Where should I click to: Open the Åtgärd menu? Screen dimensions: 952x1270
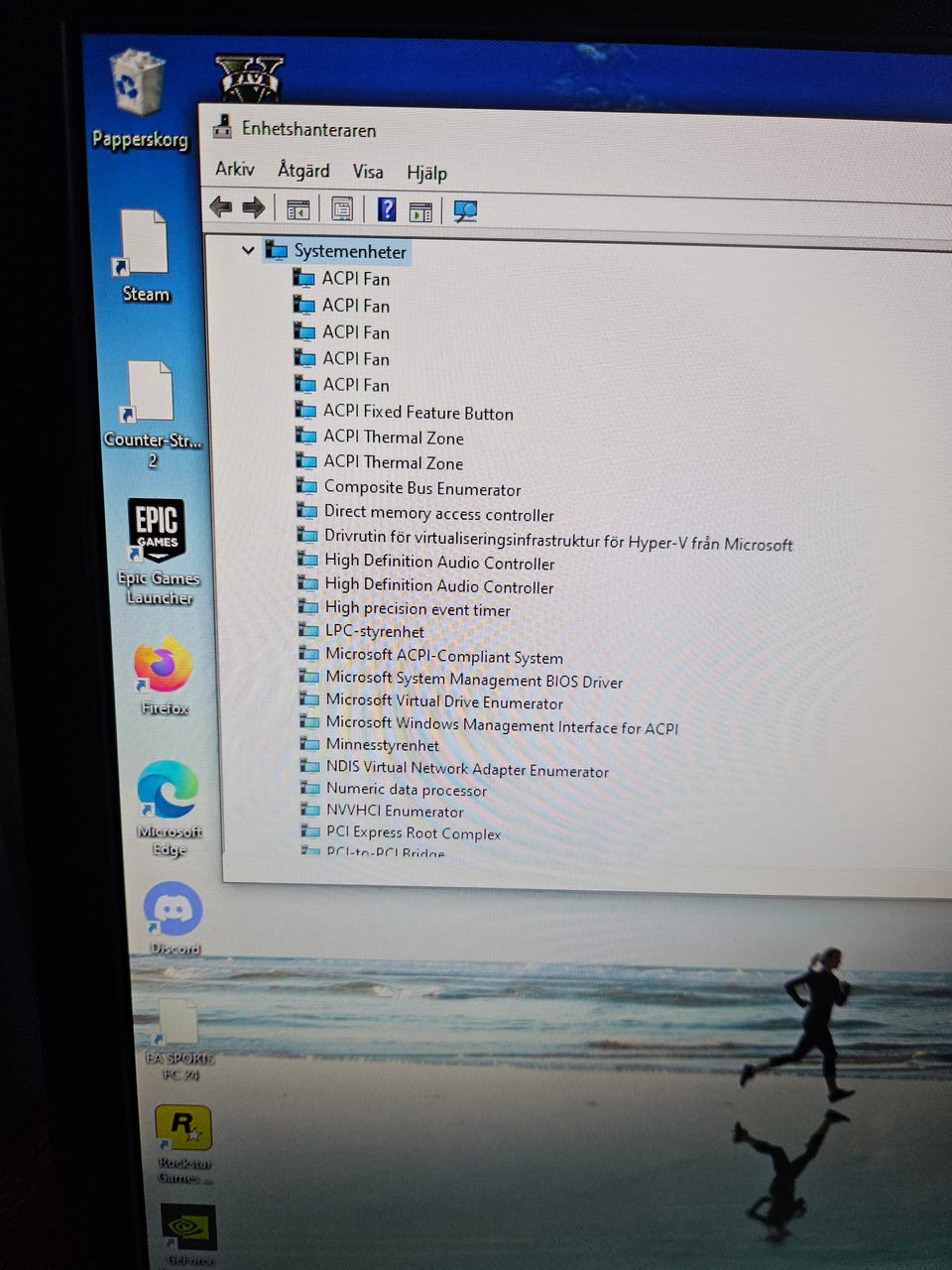303,171
